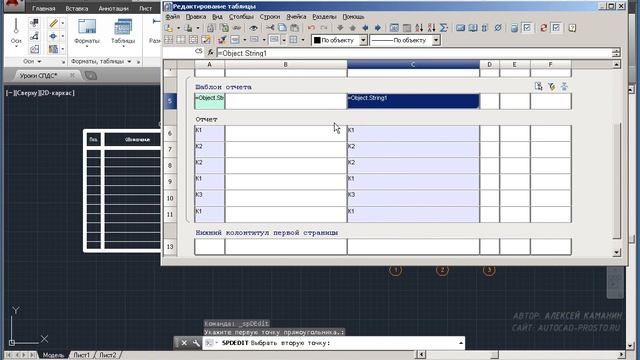Click the first icon above report template row

(x=538, y=86)
